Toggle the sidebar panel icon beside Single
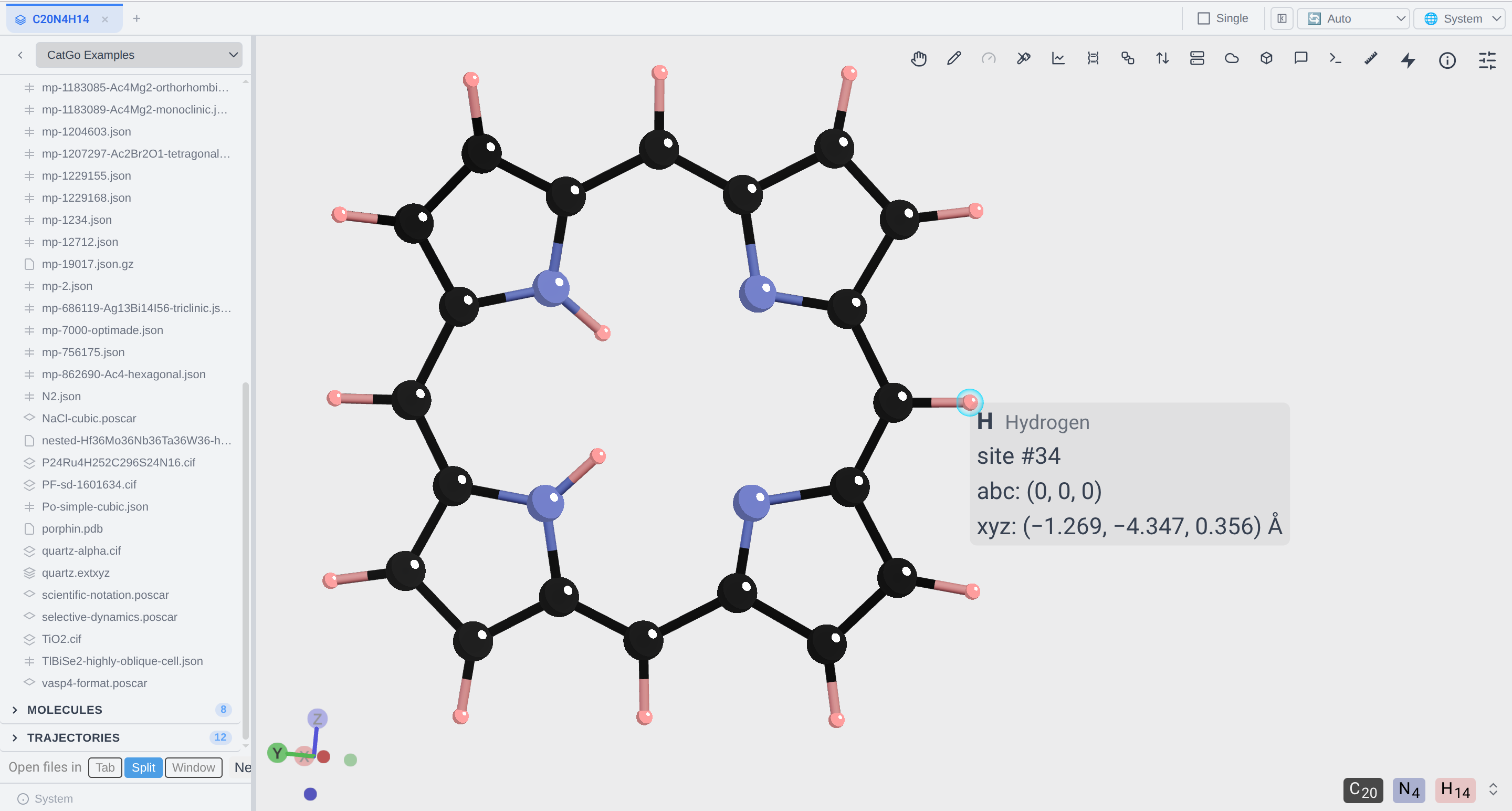The height and width of the screenshot is (811, 1512). [1282, 19]
